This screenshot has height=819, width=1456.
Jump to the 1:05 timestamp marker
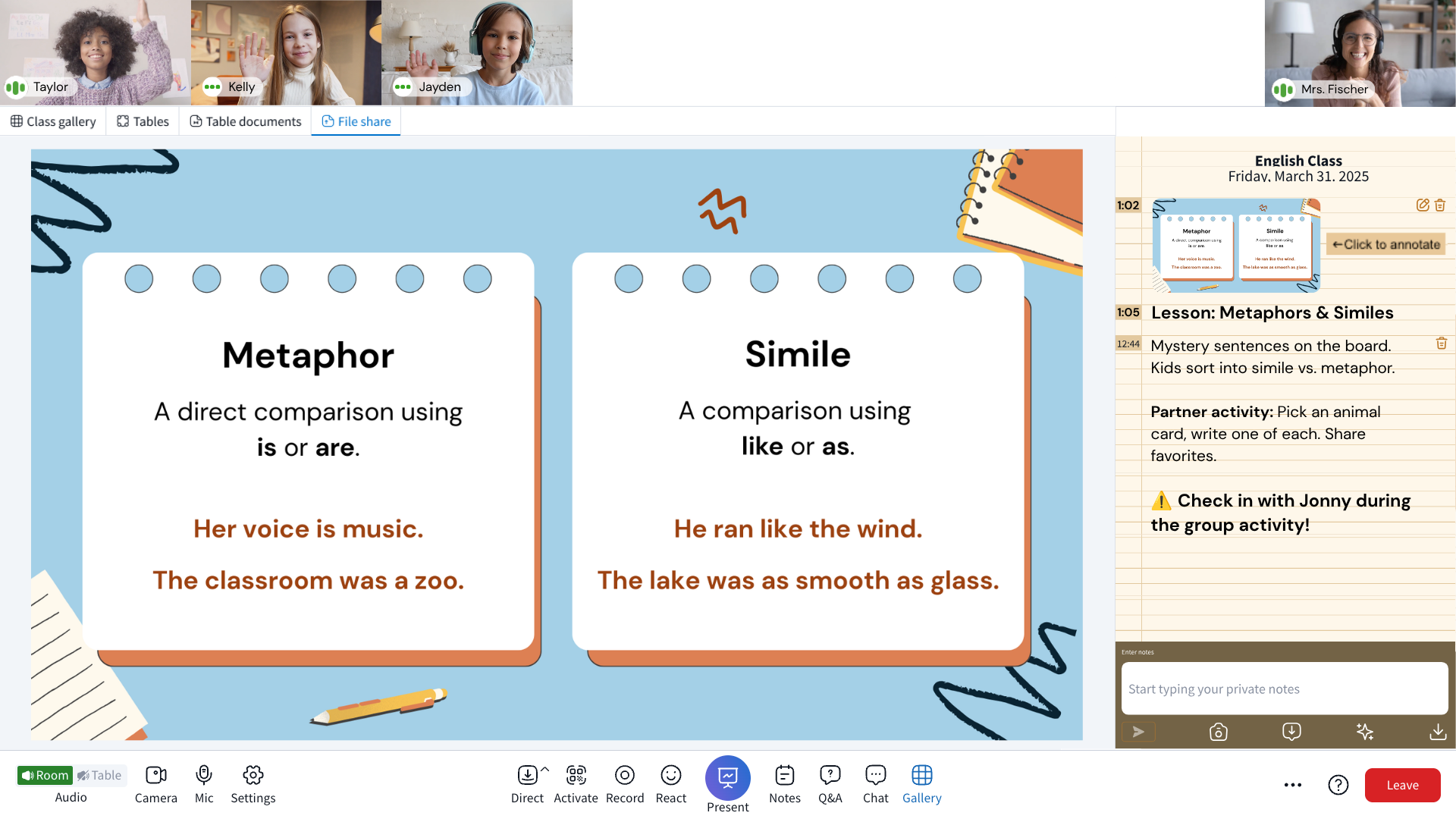[x=1128, y=312]
